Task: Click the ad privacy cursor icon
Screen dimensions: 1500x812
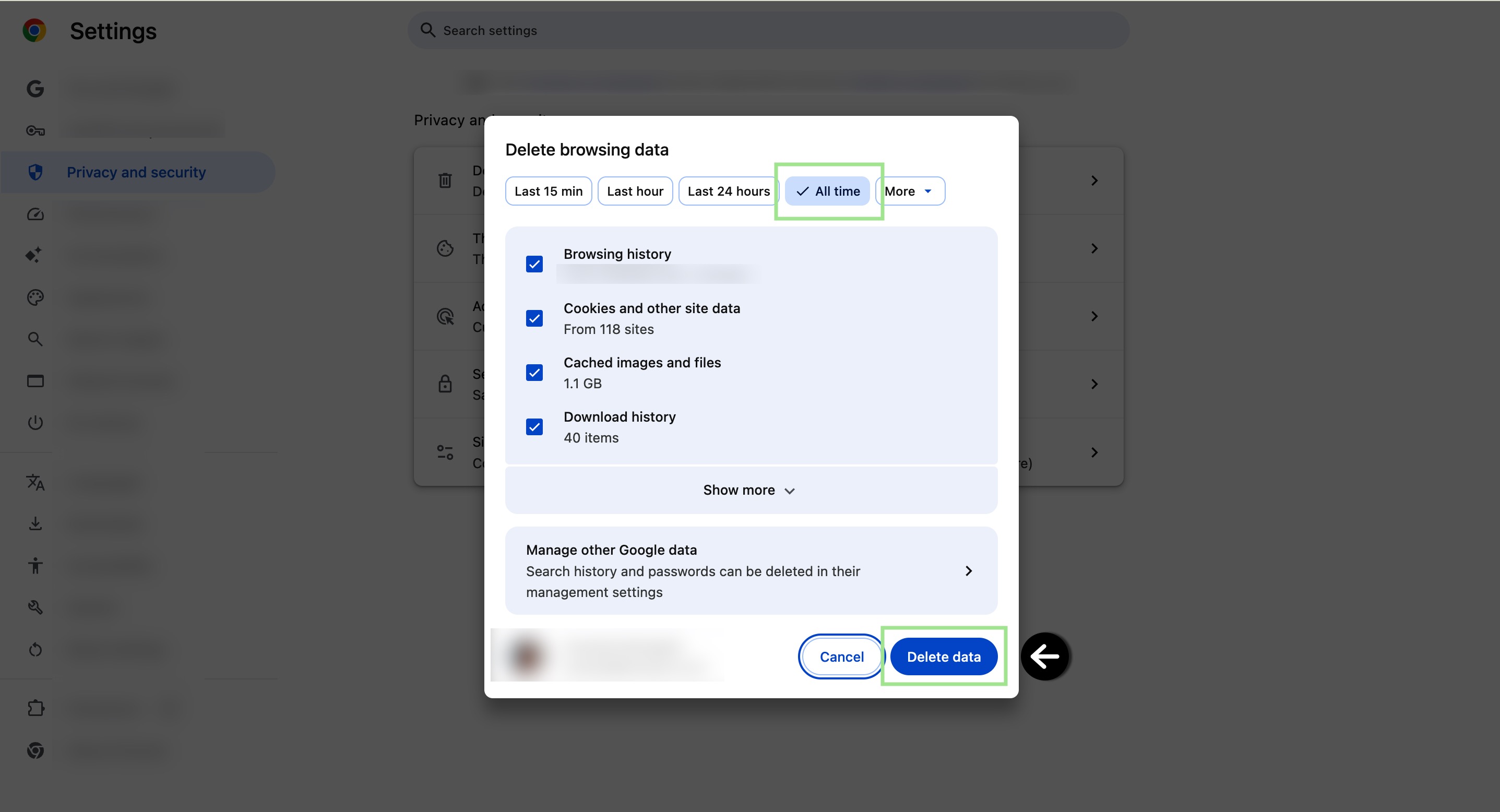Action: coord(445,316)
